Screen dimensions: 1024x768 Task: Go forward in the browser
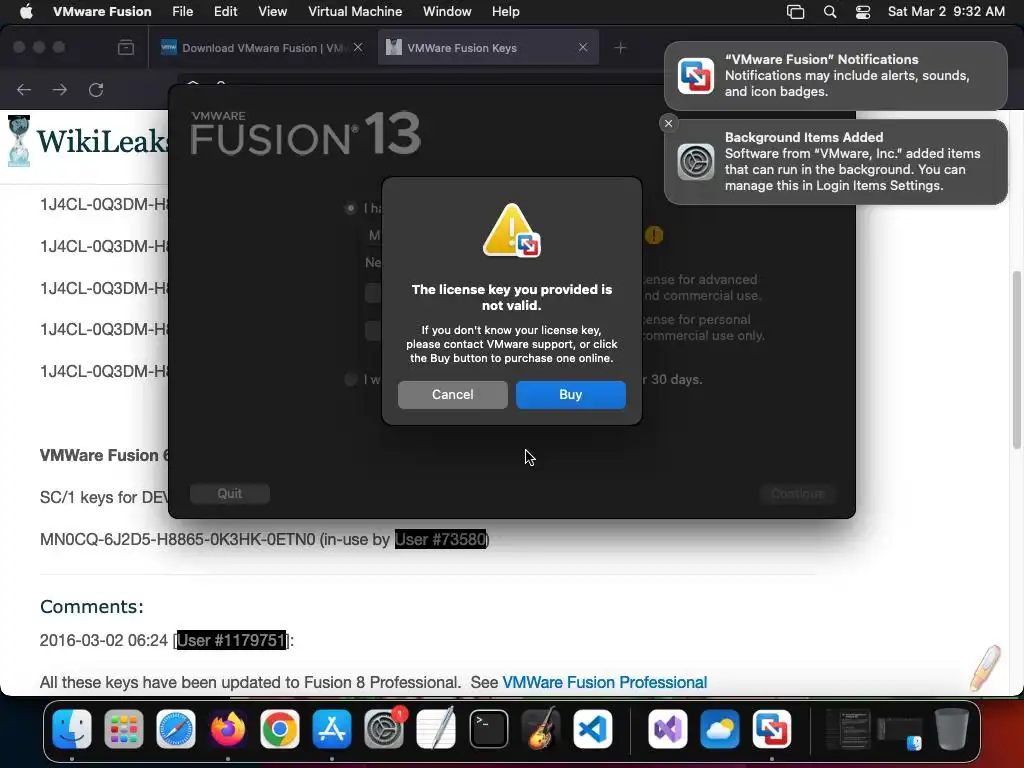(60, 89)
